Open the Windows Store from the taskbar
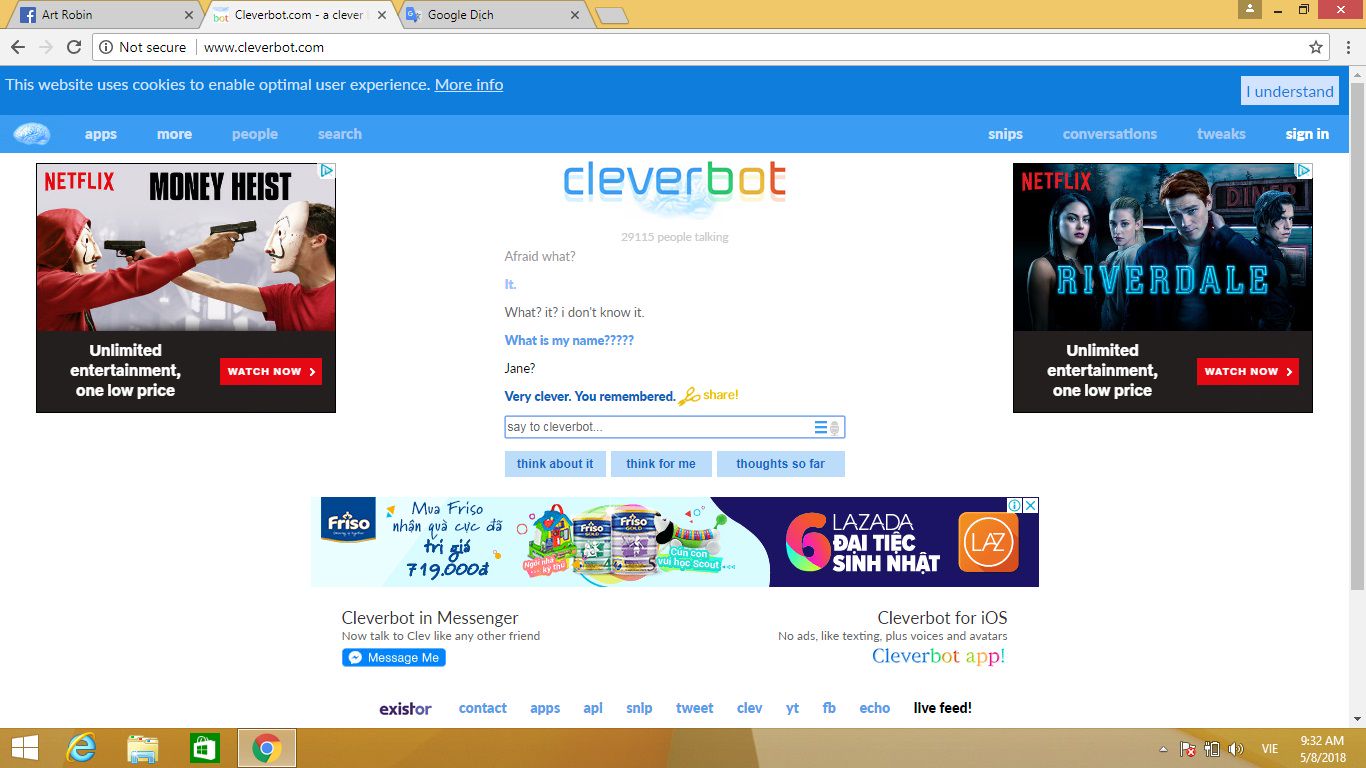This screenshot has width=1366, height=768. (205, 748)
